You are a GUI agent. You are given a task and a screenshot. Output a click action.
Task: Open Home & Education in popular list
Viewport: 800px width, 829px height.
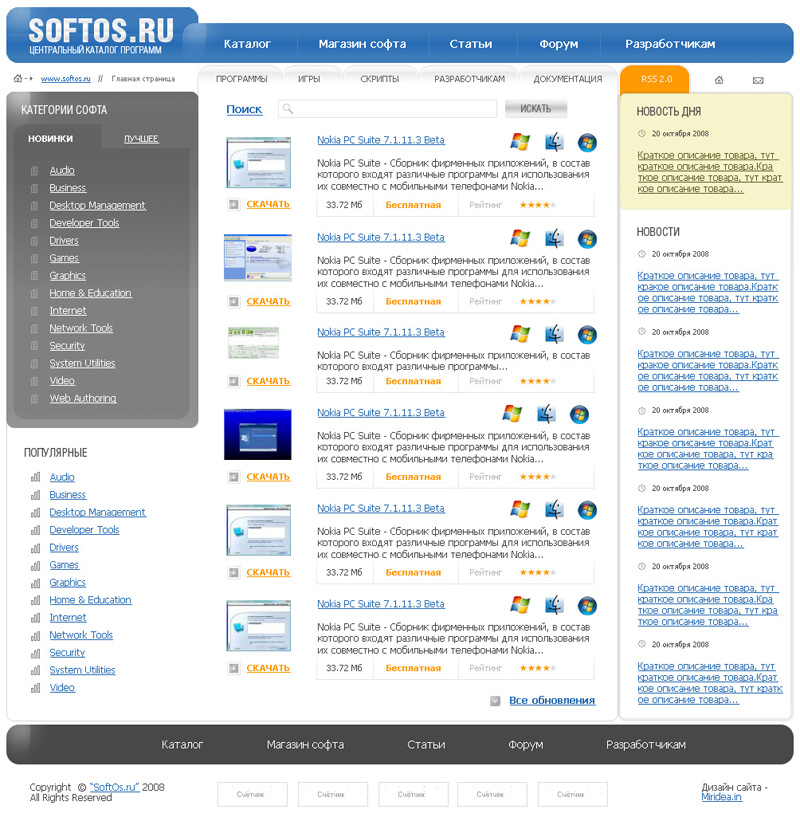90,600
